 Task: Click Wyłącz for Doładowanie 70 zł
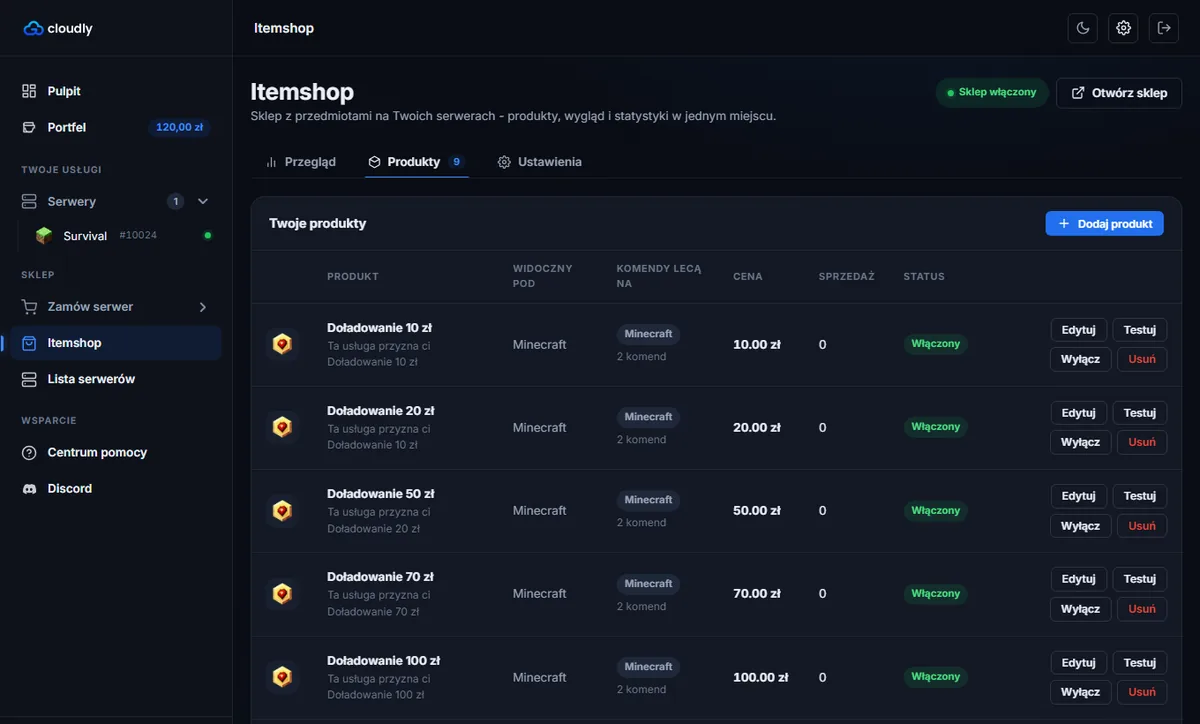[1080, 609]
